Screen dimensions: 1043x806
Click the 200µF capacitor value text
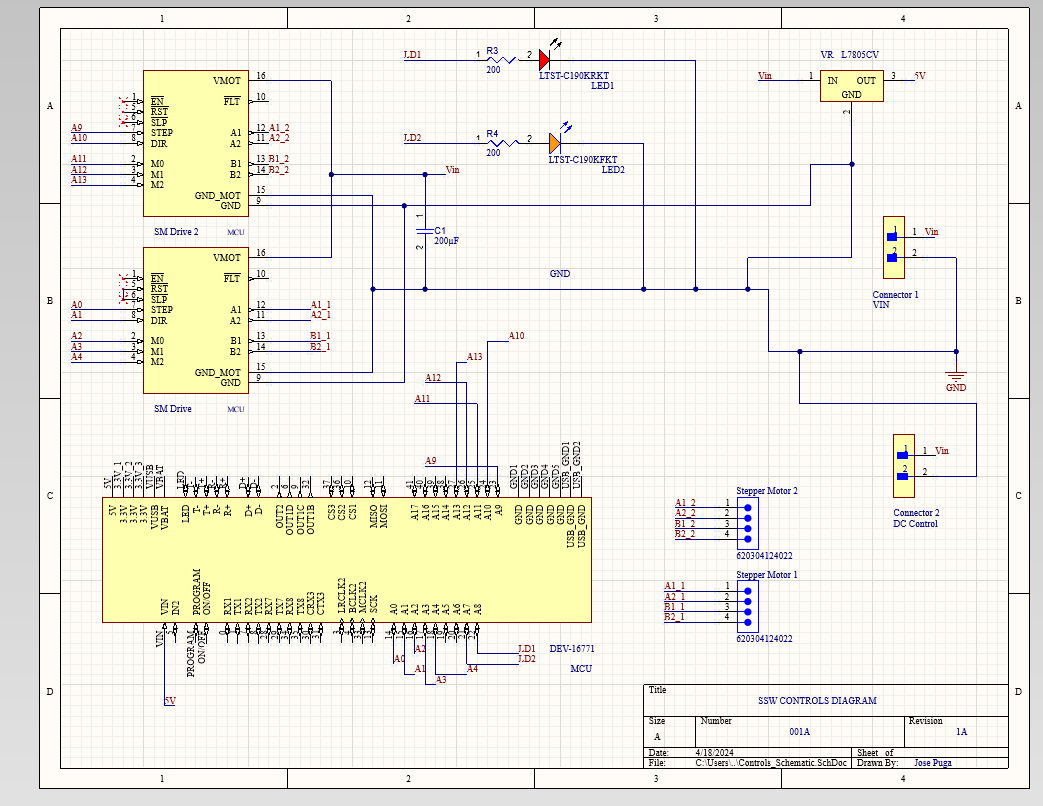447,241
